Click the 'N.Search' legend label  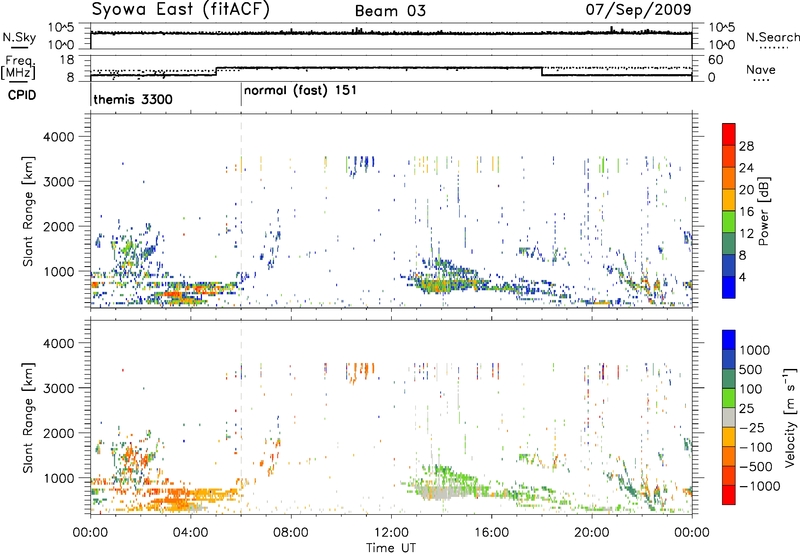point(772,37)
